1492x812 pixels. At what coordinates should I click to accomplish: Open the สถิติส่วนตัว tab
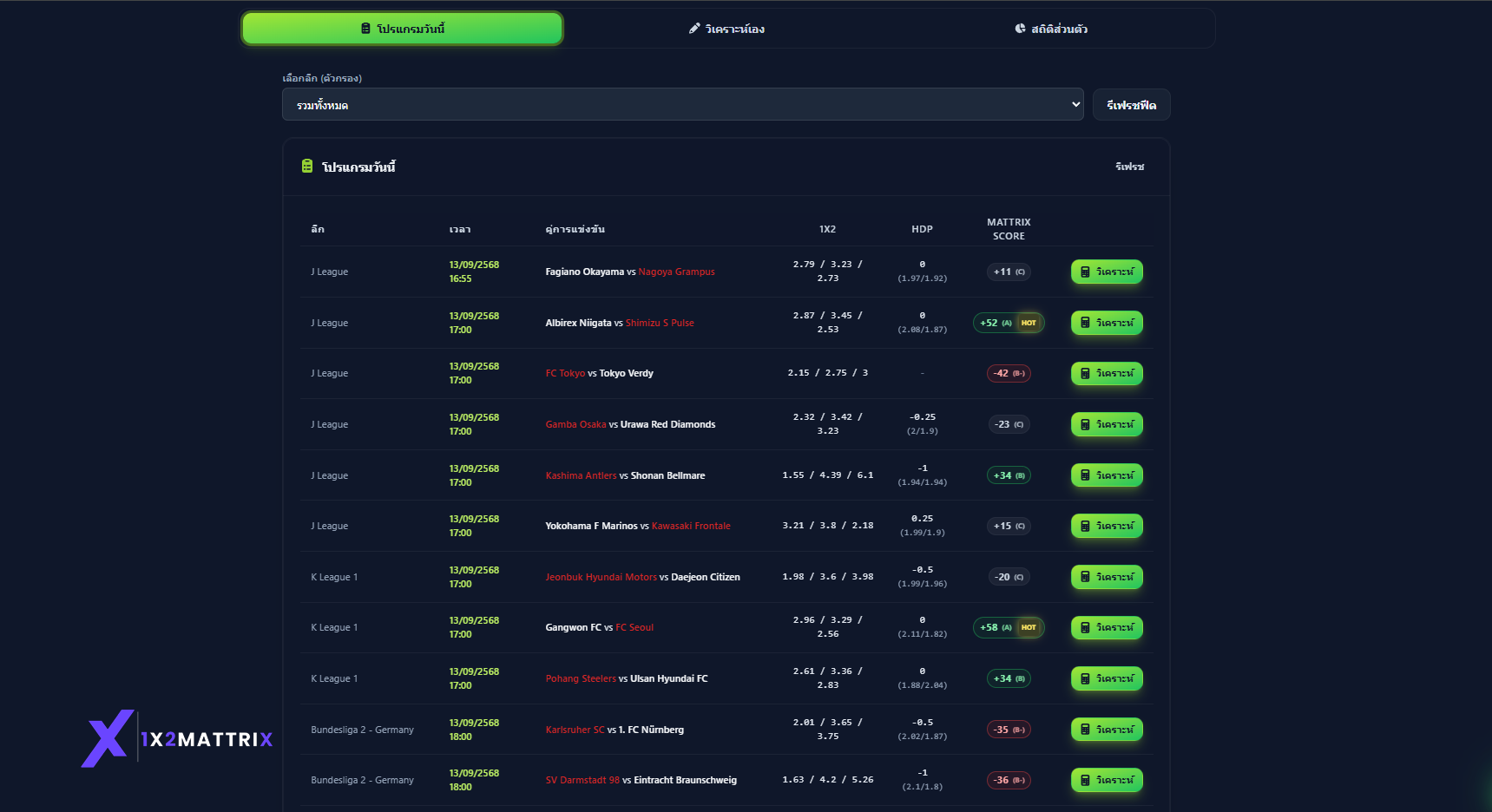[x=1051, y=29]
